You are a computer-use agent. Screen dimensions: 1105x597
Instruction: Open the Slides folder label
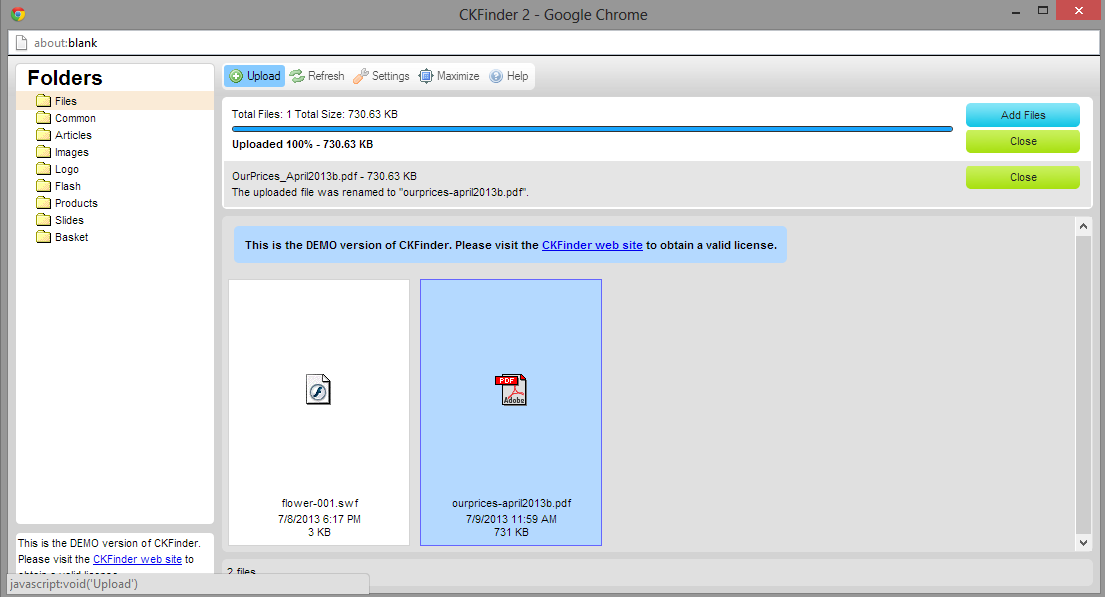point(69,220)
